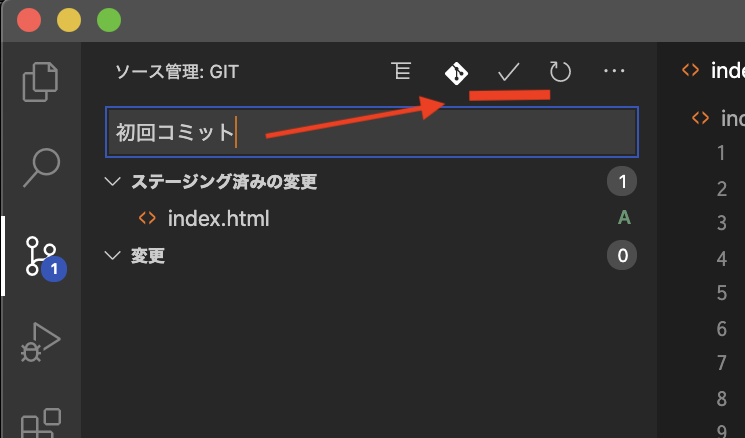Click the refresh circular arrow icon
Viewport: 745px width, 438px height.
coord(560,72)
